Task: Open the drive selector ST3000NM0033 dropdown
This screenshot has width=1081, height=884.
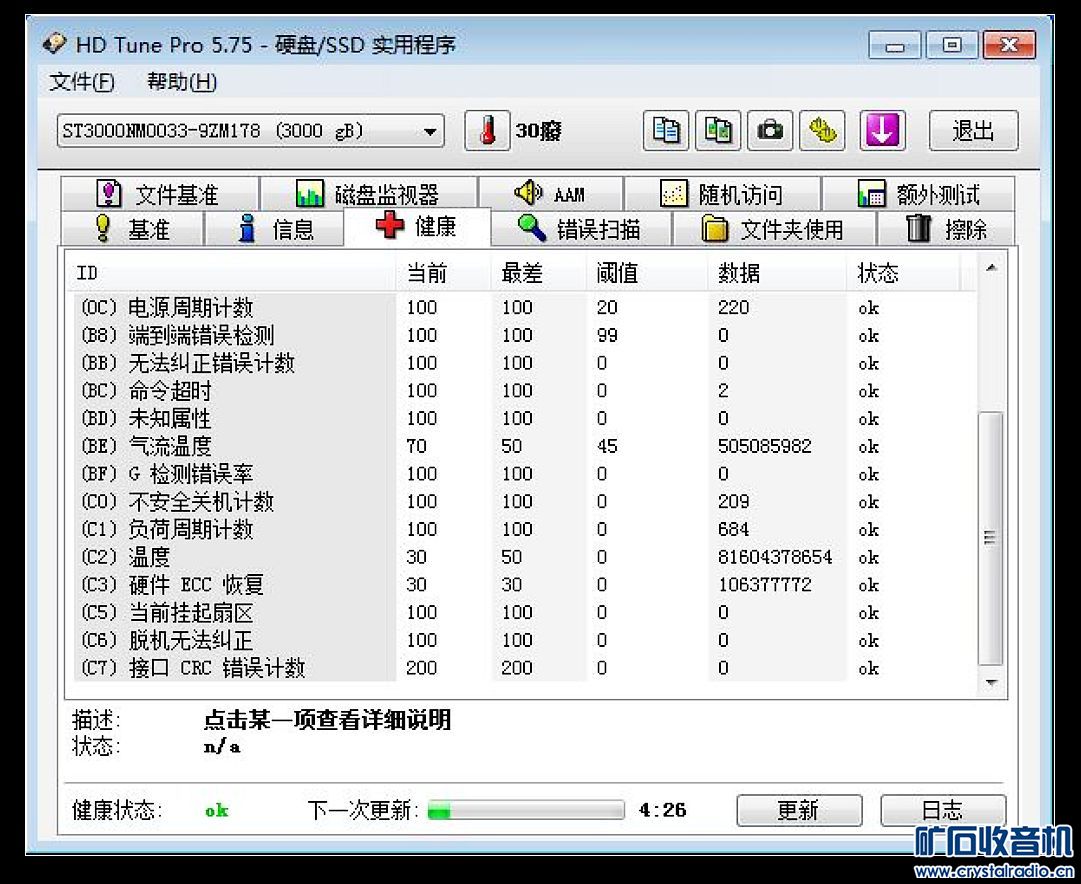Action: click(250, 131)
